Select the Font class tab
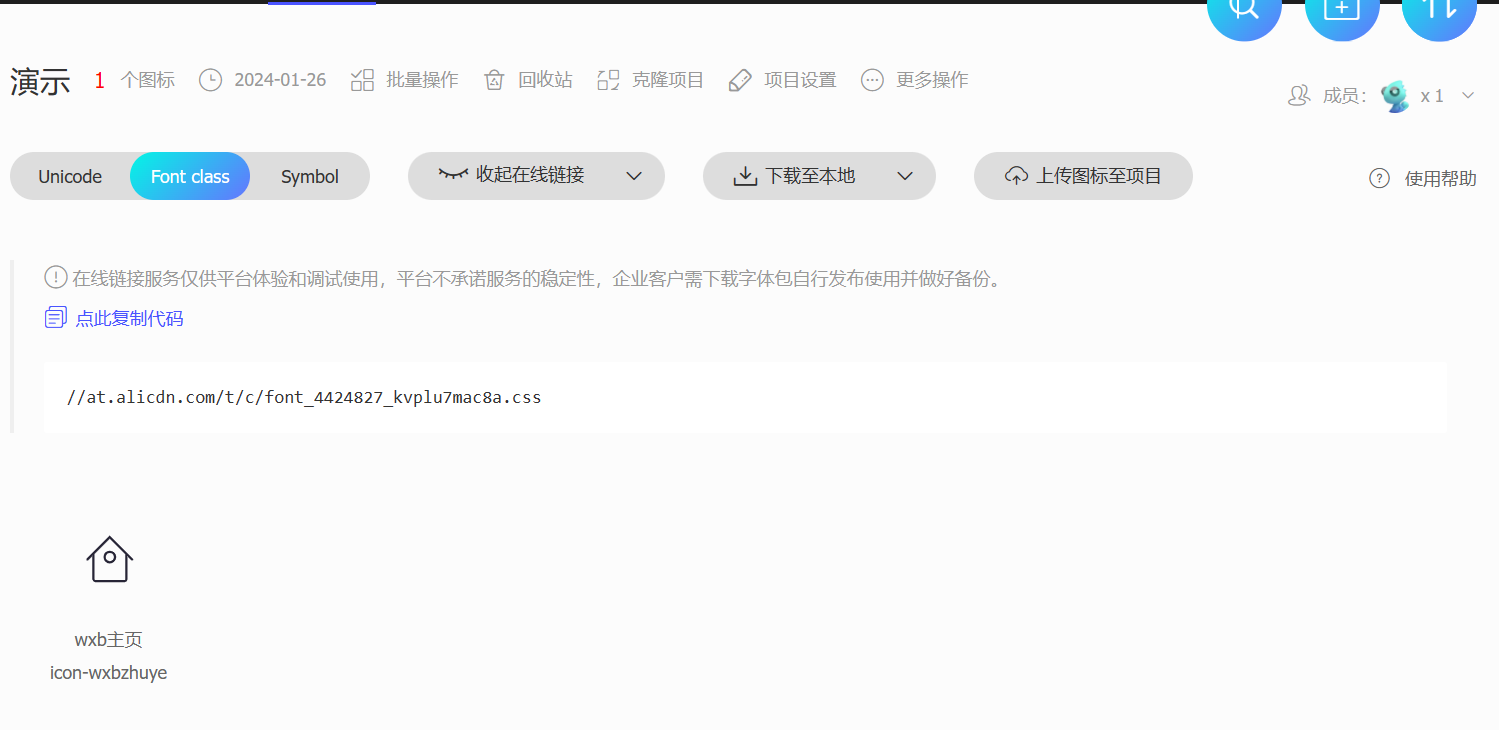 click(x=190, y=176)
